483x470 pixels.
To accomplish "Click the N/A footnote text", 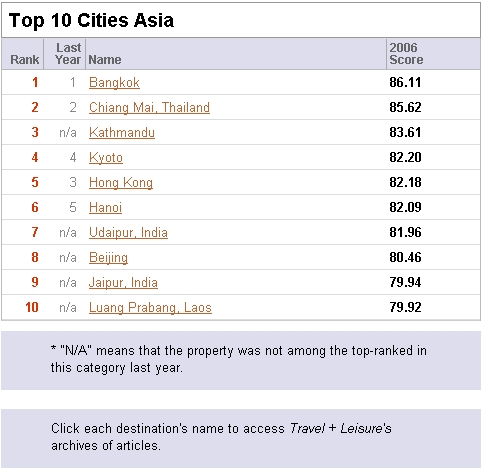I will click(239, 359).
